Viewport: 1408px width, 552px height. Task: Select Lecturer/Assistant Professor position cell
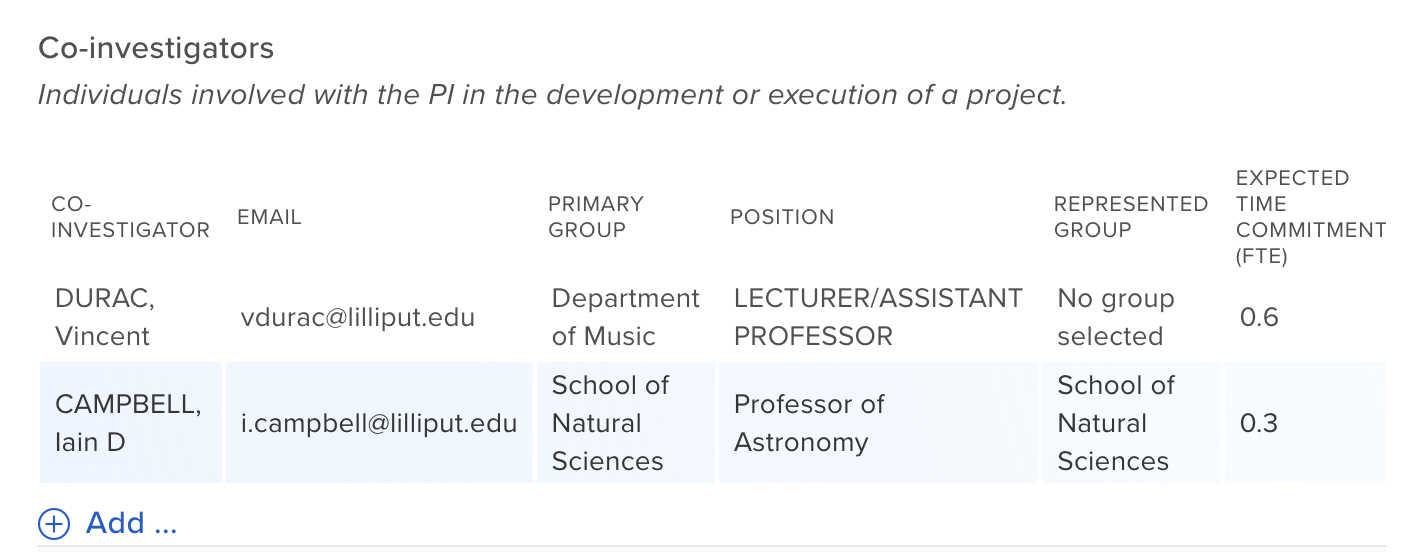tap(877, 317)
